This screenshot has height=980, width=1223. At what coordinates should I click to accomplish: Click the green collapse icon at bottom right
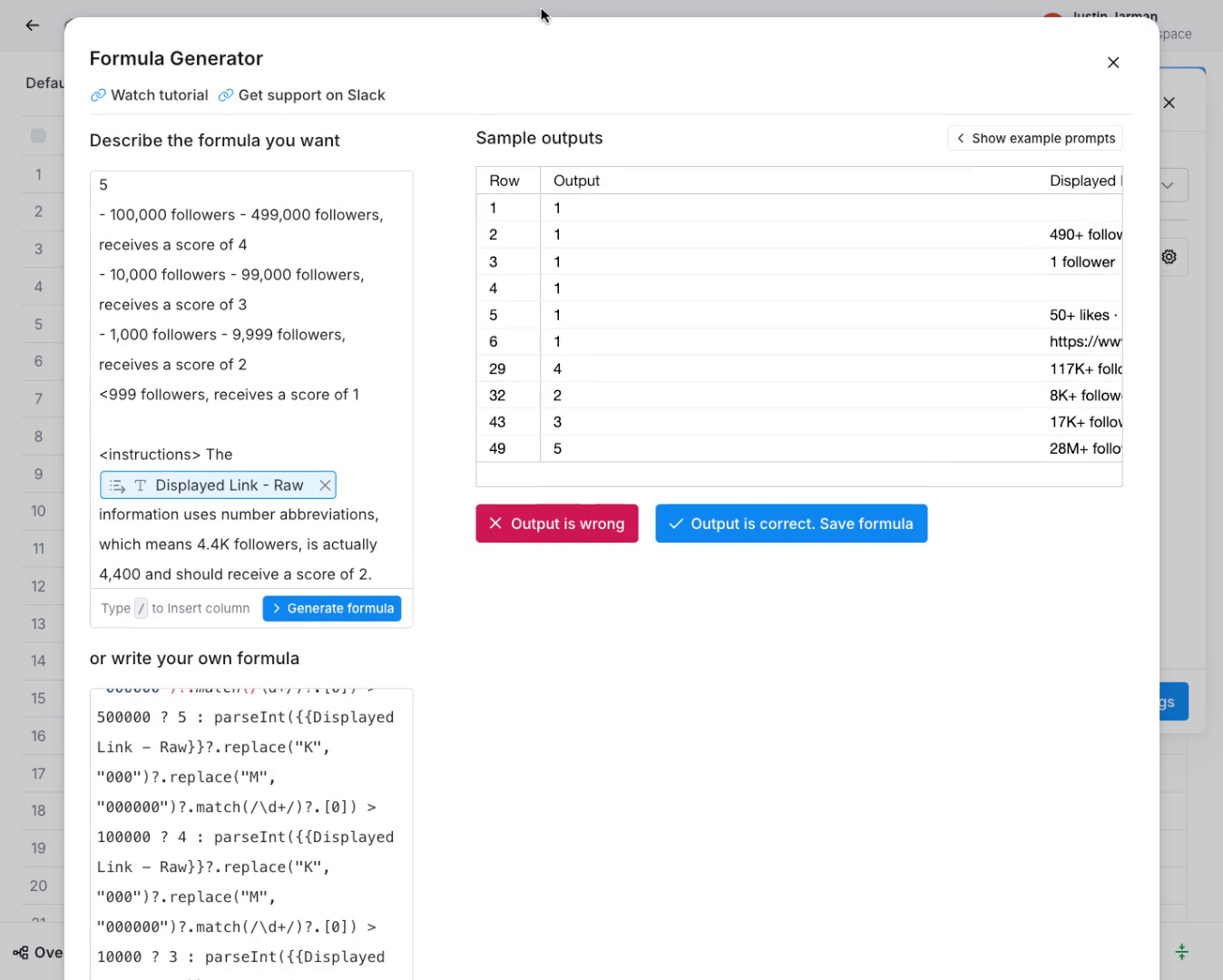(1181, 952)
